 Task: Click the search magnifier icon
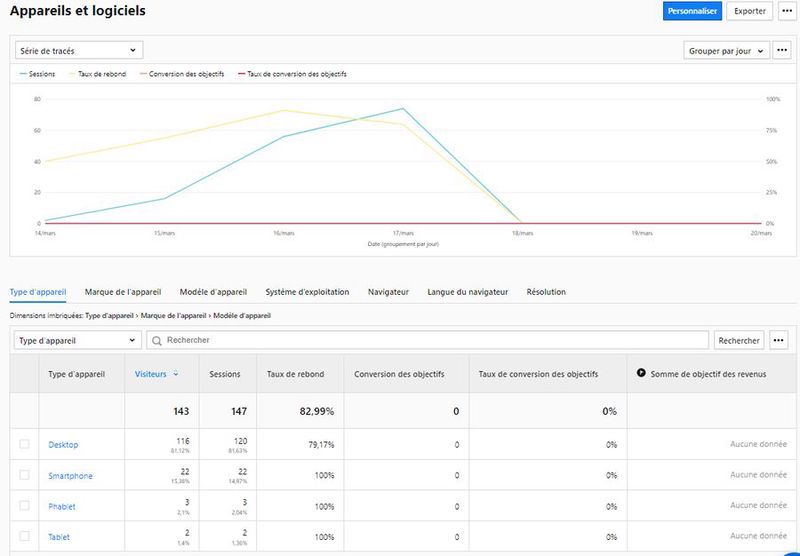157,340
